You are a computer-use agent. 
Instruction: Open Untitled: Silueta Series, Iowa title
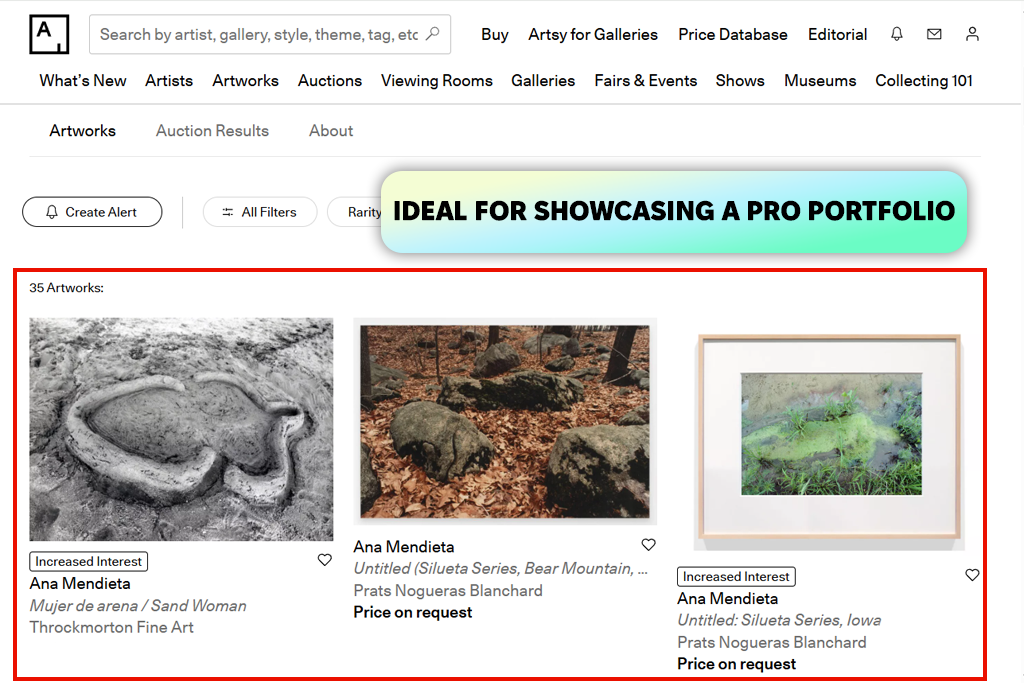click(x=779, y=620)
